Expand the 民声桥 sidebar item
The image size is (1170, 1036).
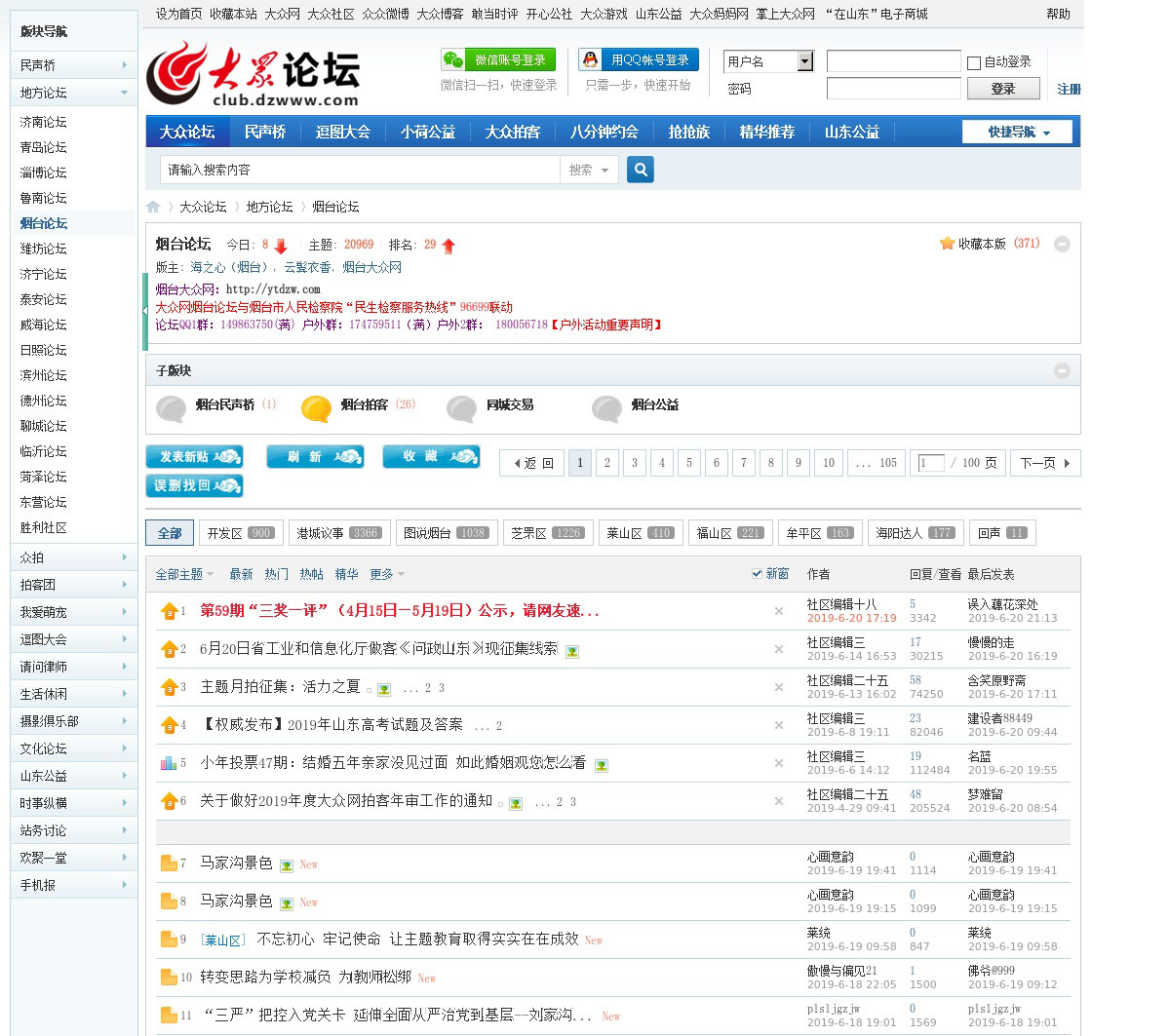73,65
